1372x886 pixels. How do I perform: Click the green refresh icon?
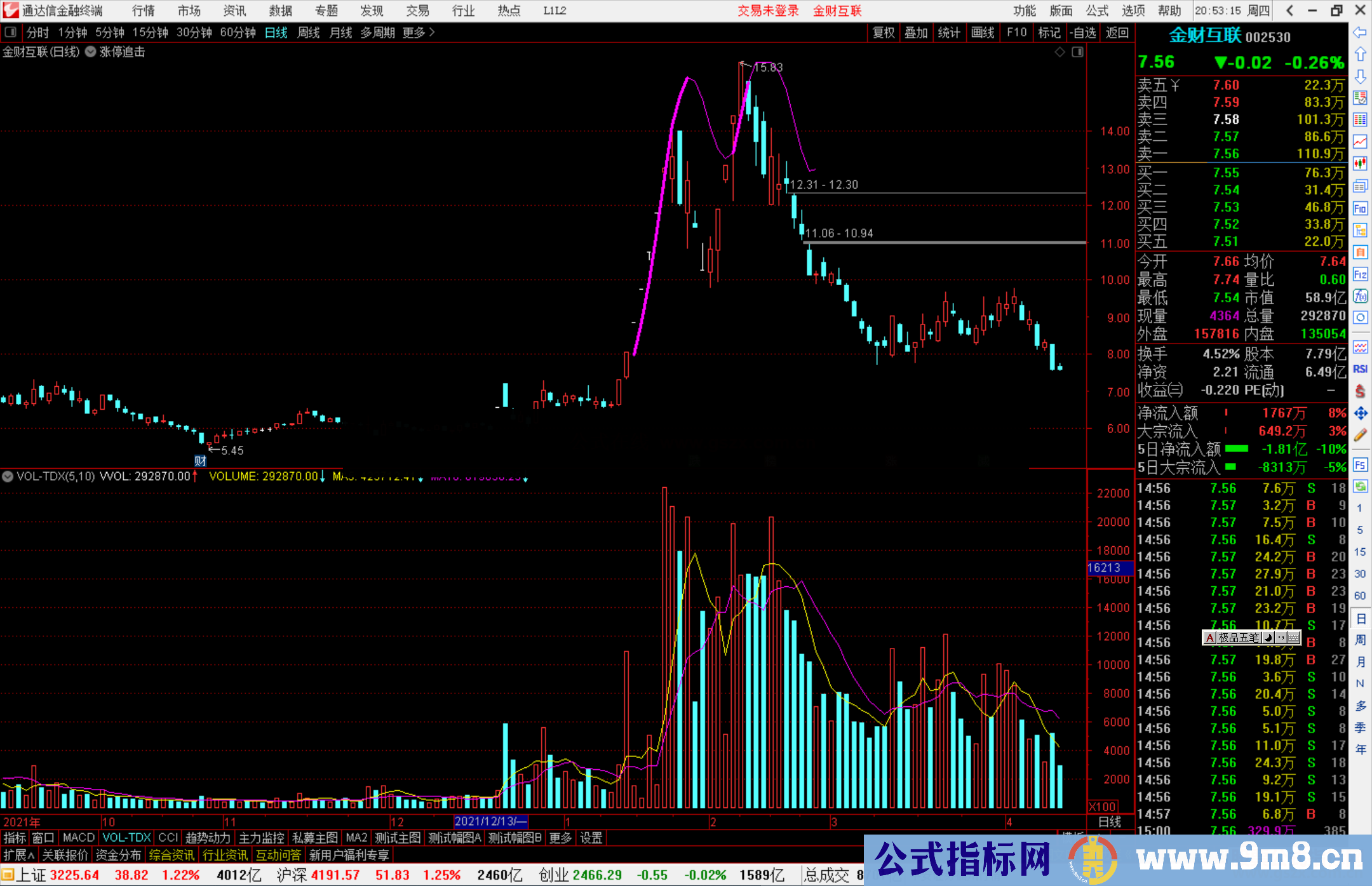click(1360, 487)
